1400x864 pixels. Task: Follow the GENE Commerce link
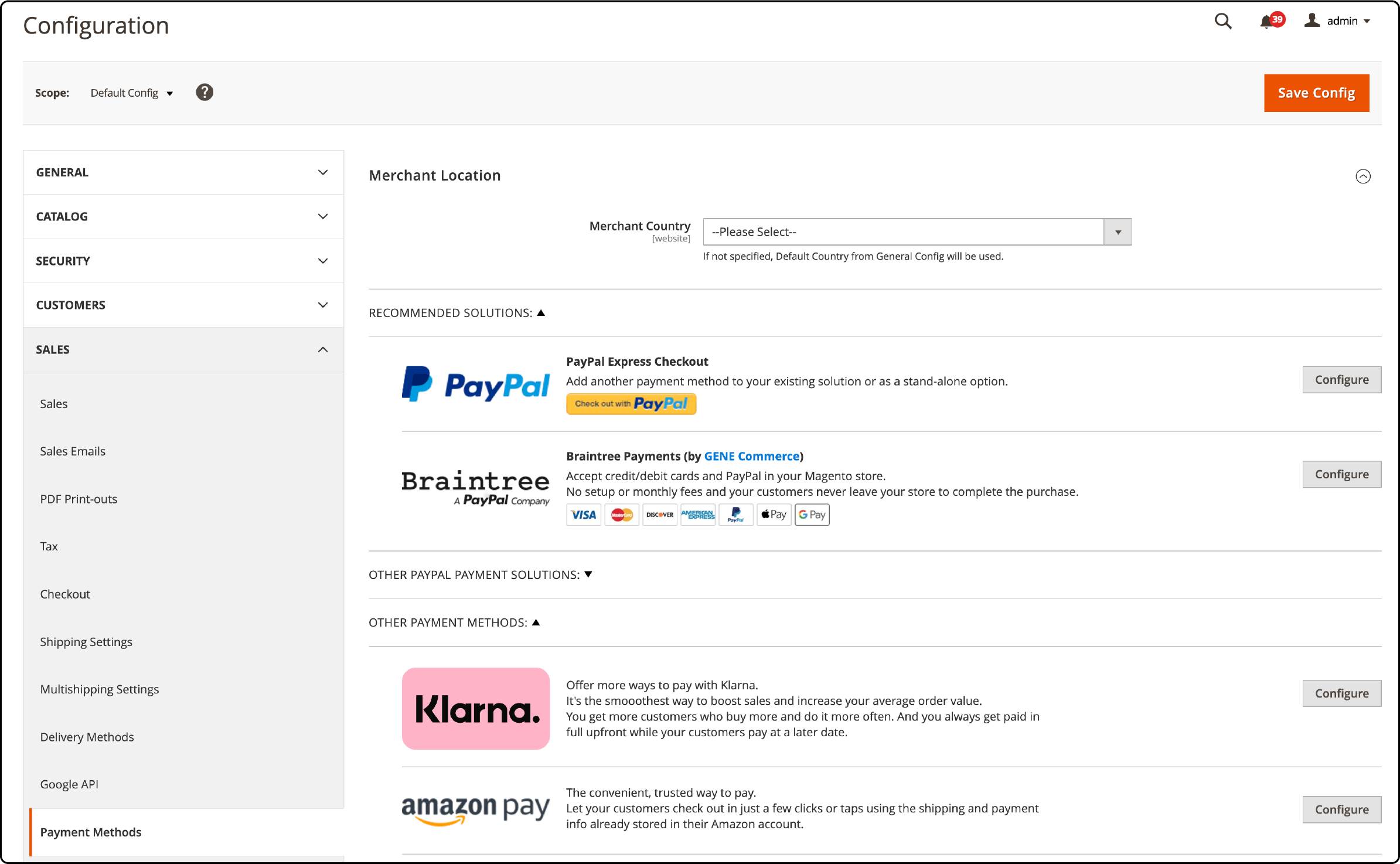coord(752,456)
